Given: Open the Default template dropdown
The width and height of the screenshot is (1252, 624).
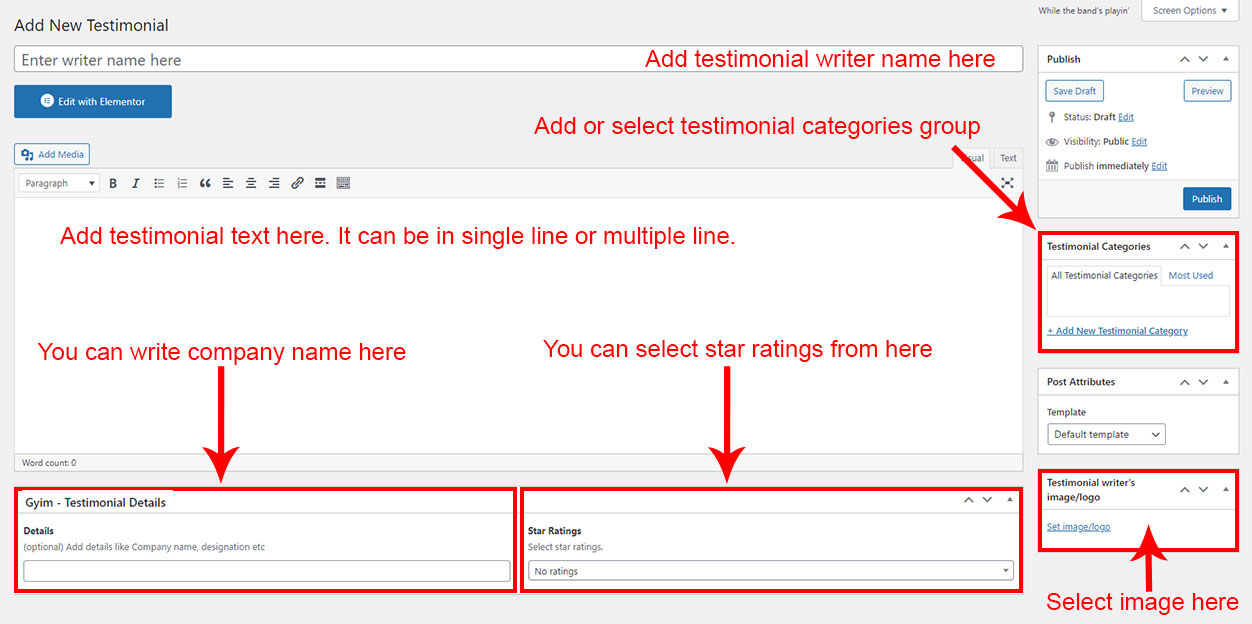Looking at the screenshot, I should coord(1106,435).
